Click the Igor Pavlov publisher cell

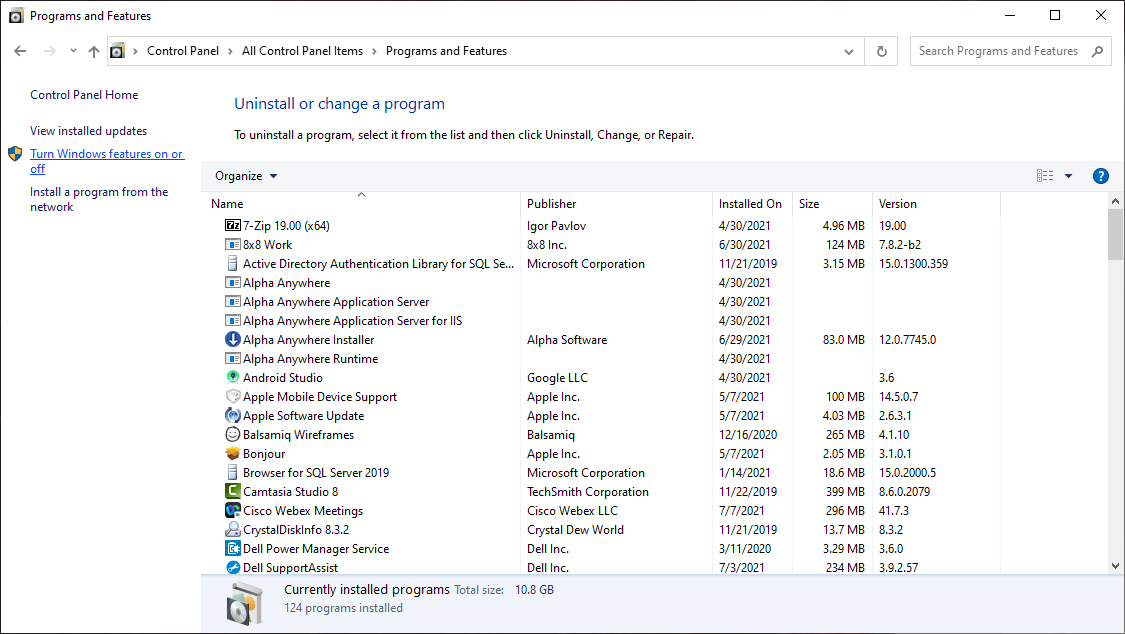tap(556, 226)
